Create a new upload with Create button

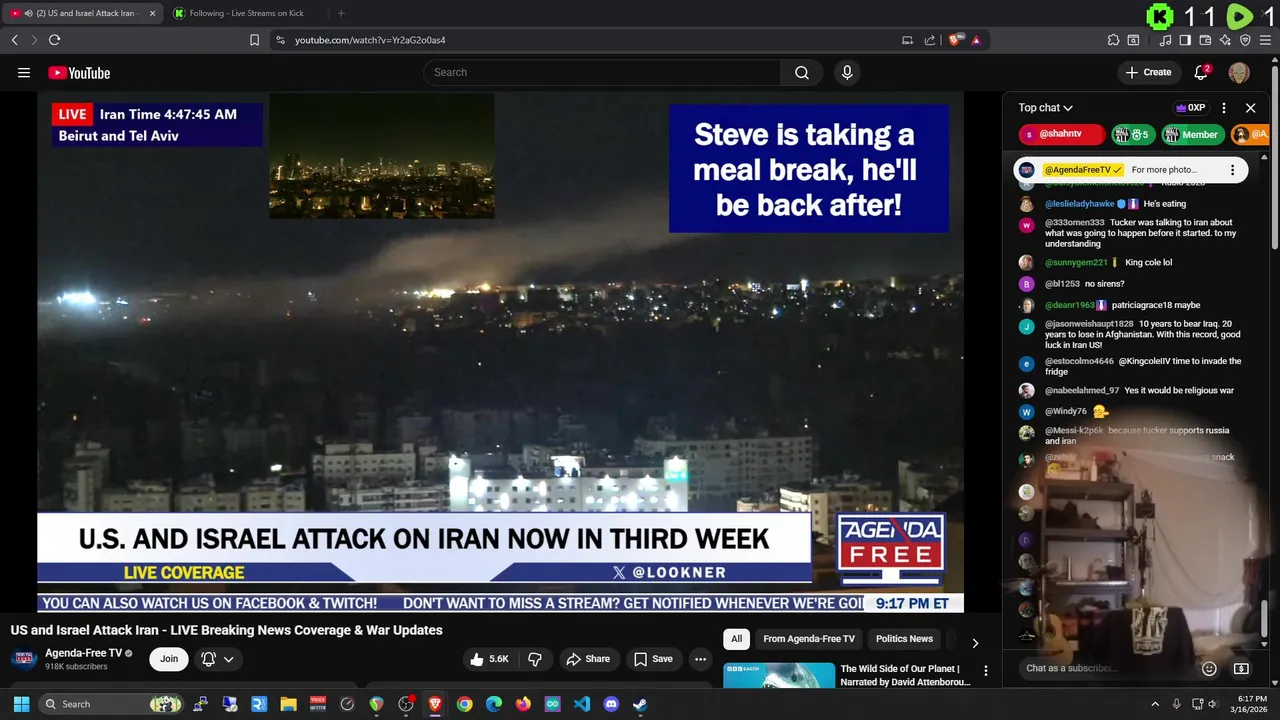(x=1148, y=72)
